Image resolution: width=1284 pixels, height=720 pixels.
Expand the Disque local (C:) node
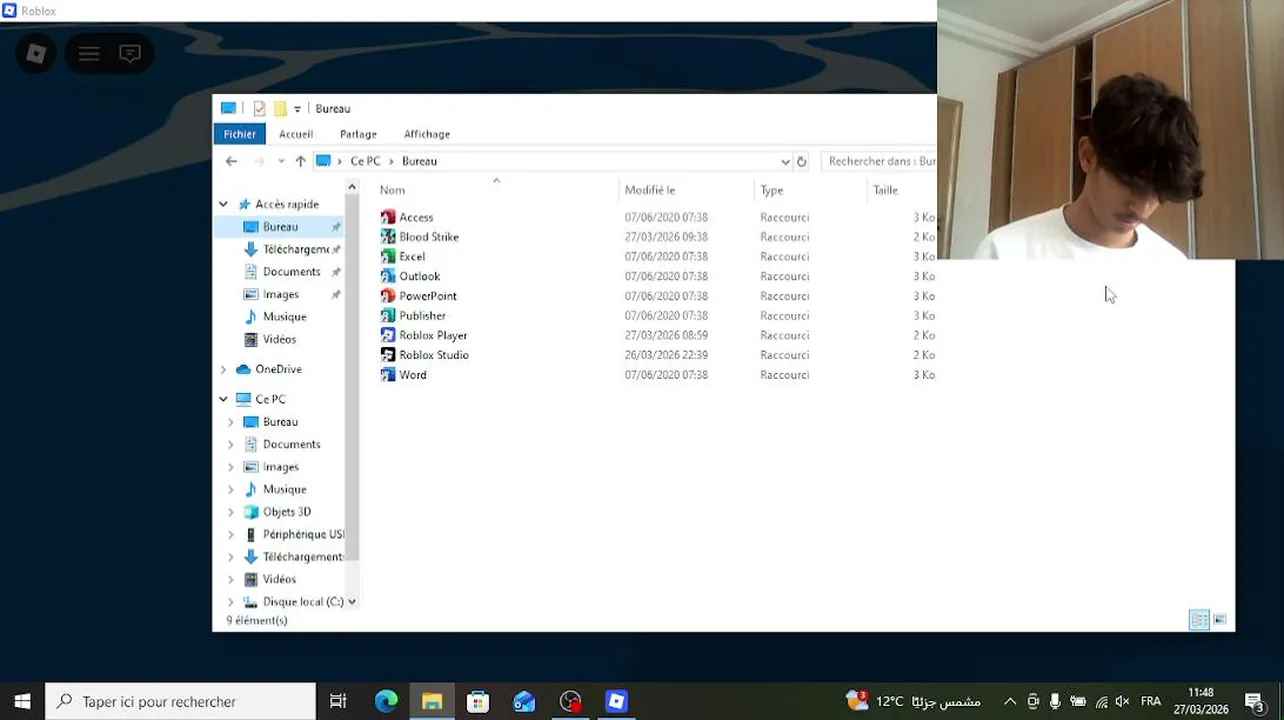pos(231,602)
